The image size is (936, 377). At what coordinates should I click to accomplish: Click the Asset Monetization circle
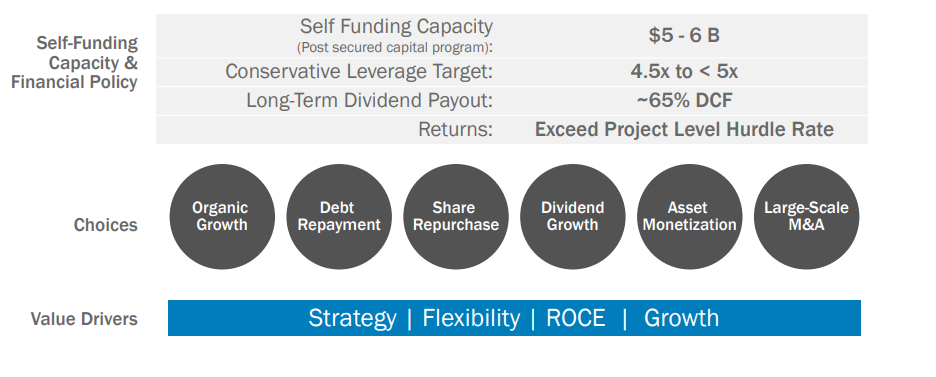click(689, 217)
